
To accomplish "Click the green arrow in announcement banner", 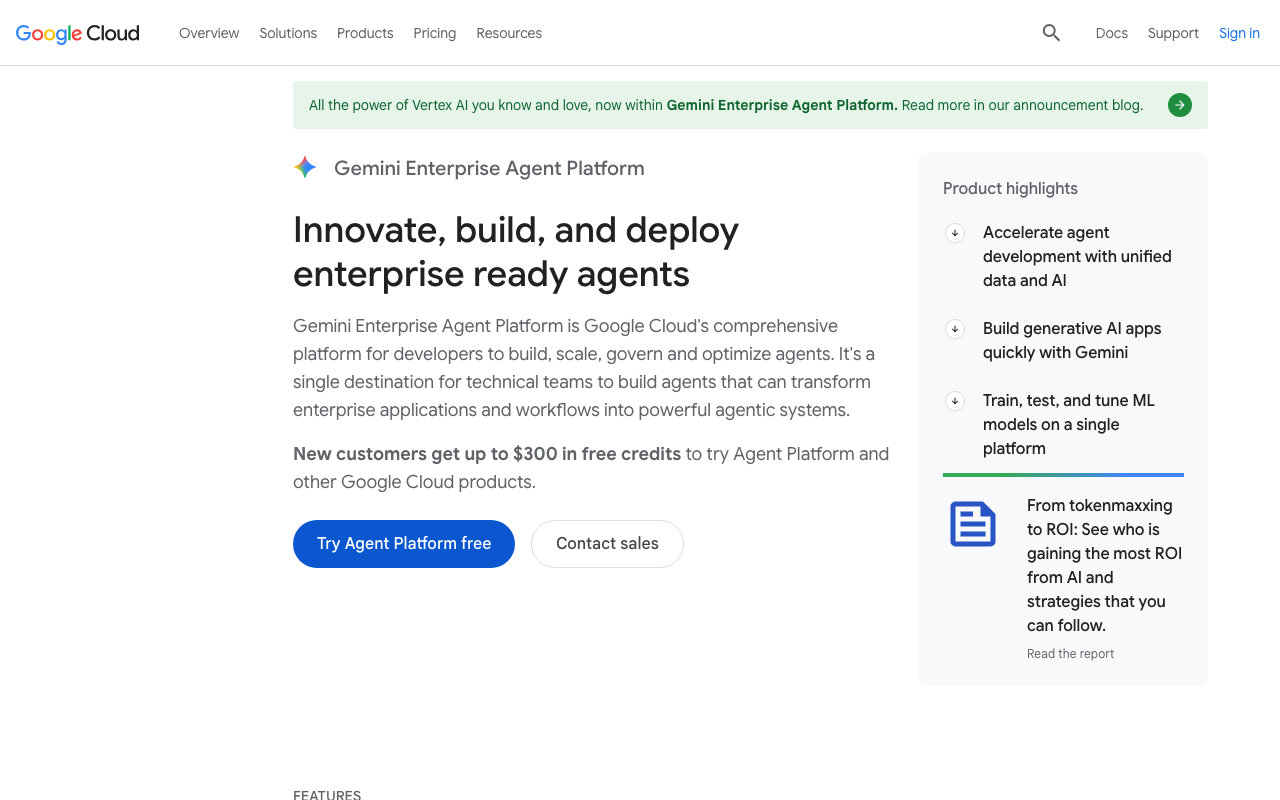I will coord(1180,105).
